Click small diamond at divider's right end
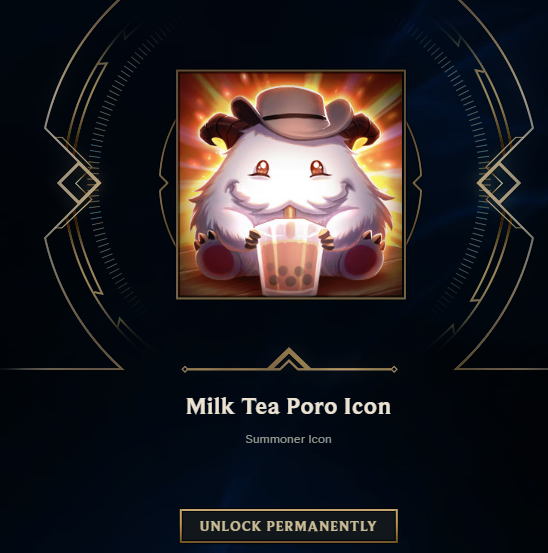The width and height of the screenshot is (548, 553). pos(394,369)
